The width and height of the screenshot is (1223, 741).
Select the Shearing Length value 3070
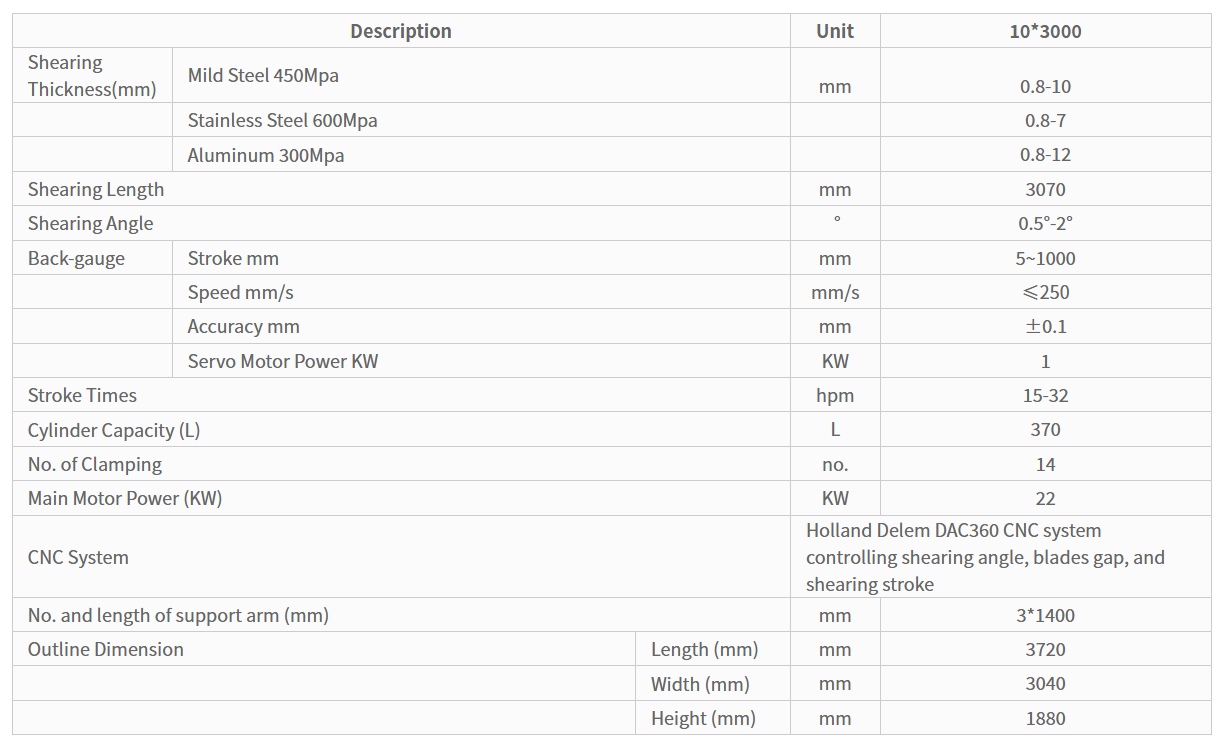coord(1045,189)
